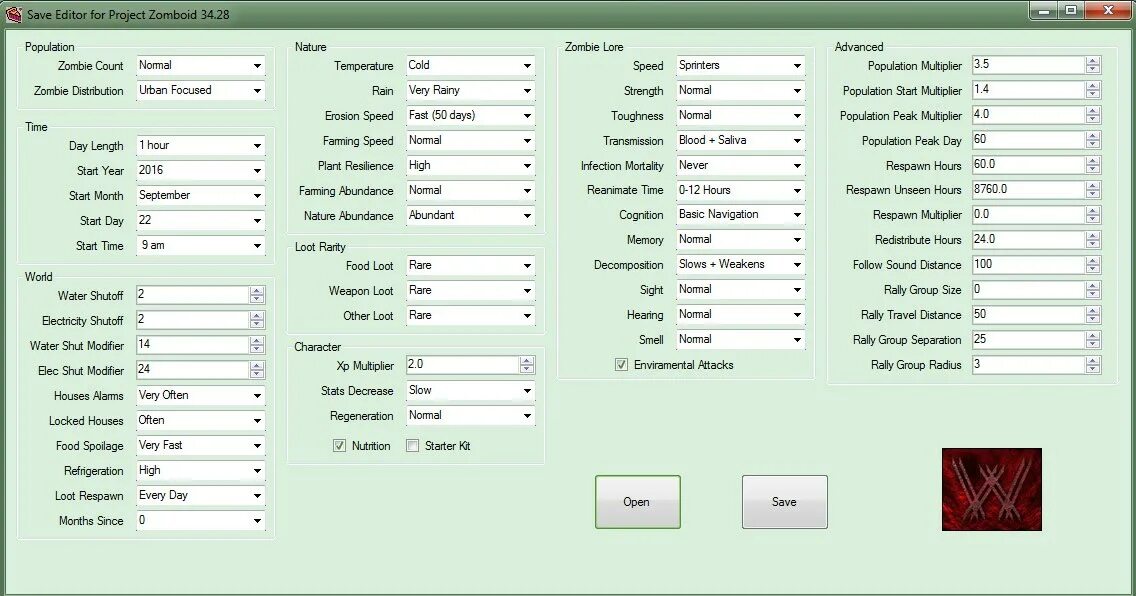This screenshot has height=596, width=1136.
Task: Open the Start Day dropdown
Action: (201, 221)
